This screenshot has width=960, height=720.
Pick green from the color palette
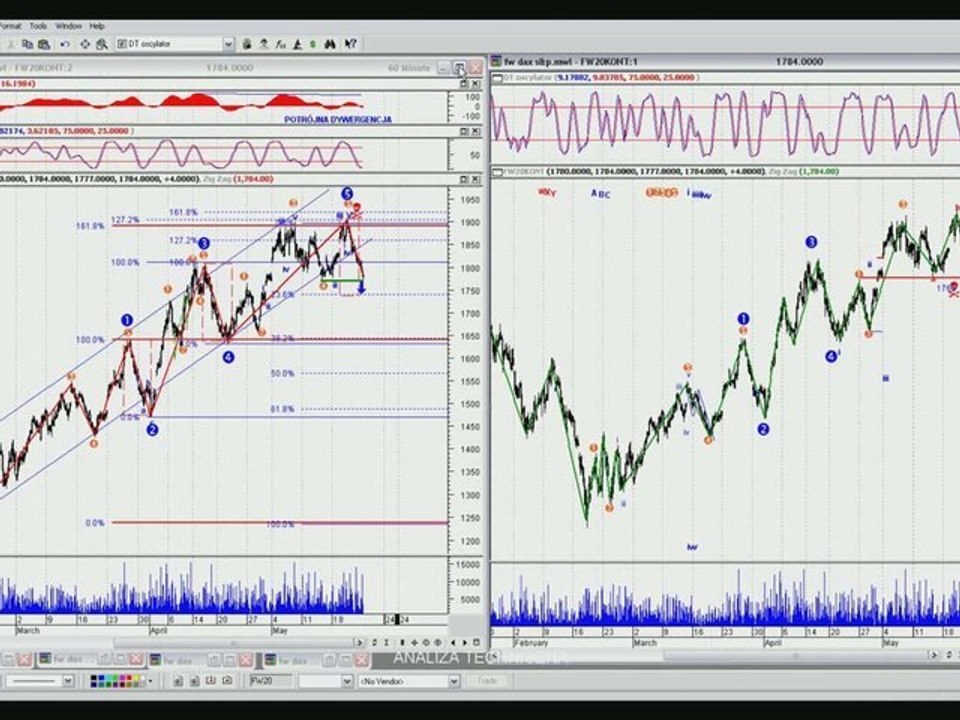pyautogui.click(x=116, y=678)
